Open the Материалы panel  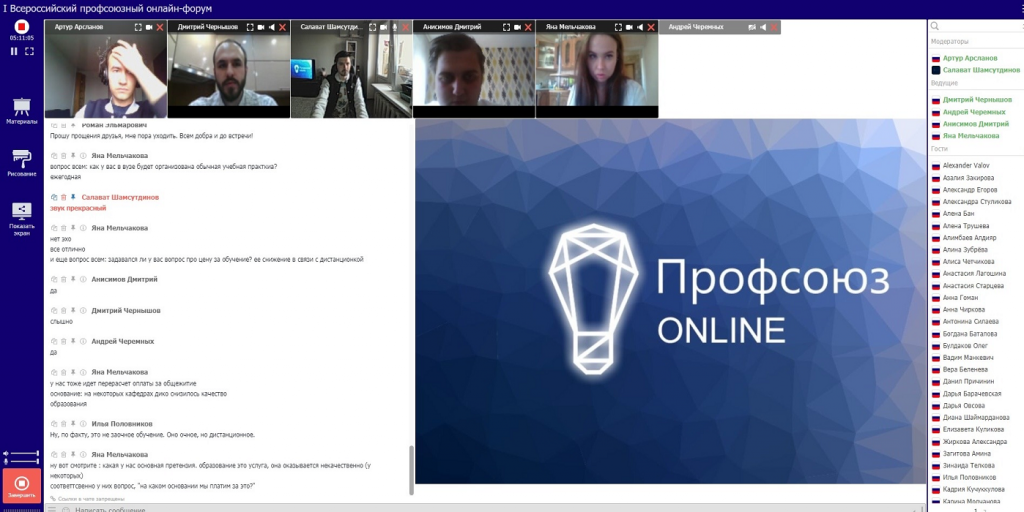point(22,110)
